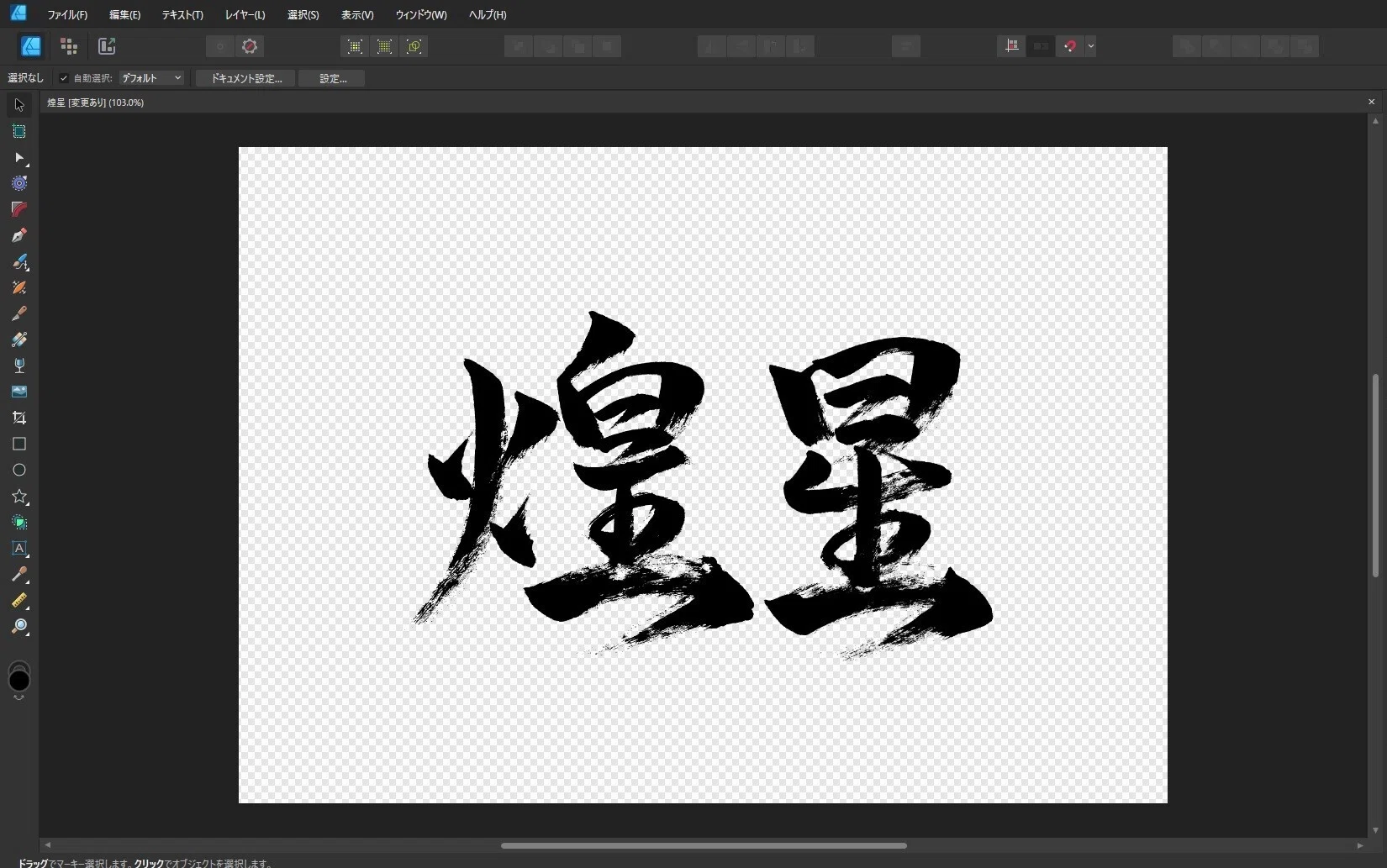Open the 編集(E) menu
The image size is (1387, 868).
coord(124,14)
